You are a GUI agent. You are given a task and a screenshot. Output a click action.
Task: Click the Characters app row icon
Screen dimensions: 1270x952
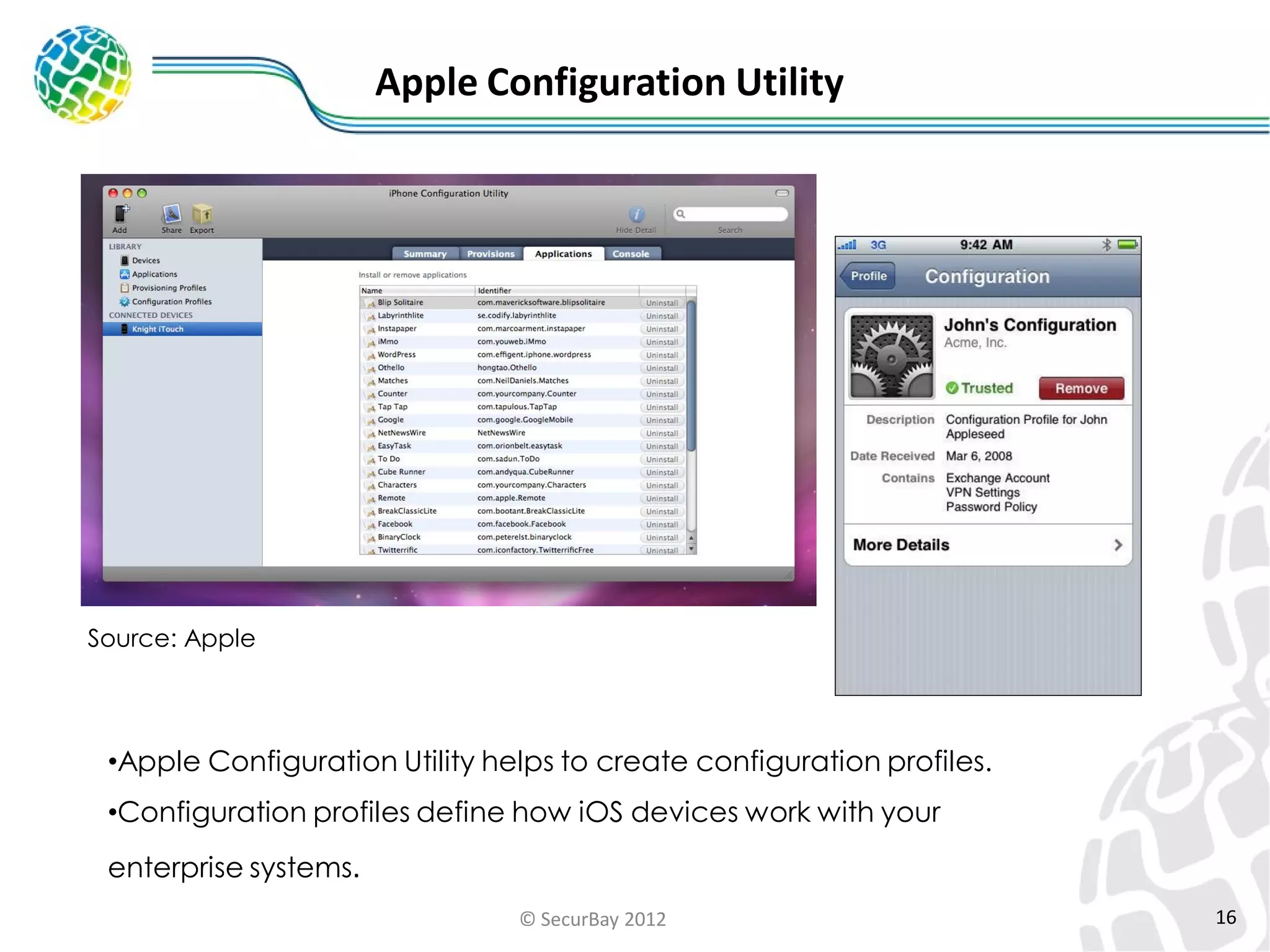pos(371,485)
